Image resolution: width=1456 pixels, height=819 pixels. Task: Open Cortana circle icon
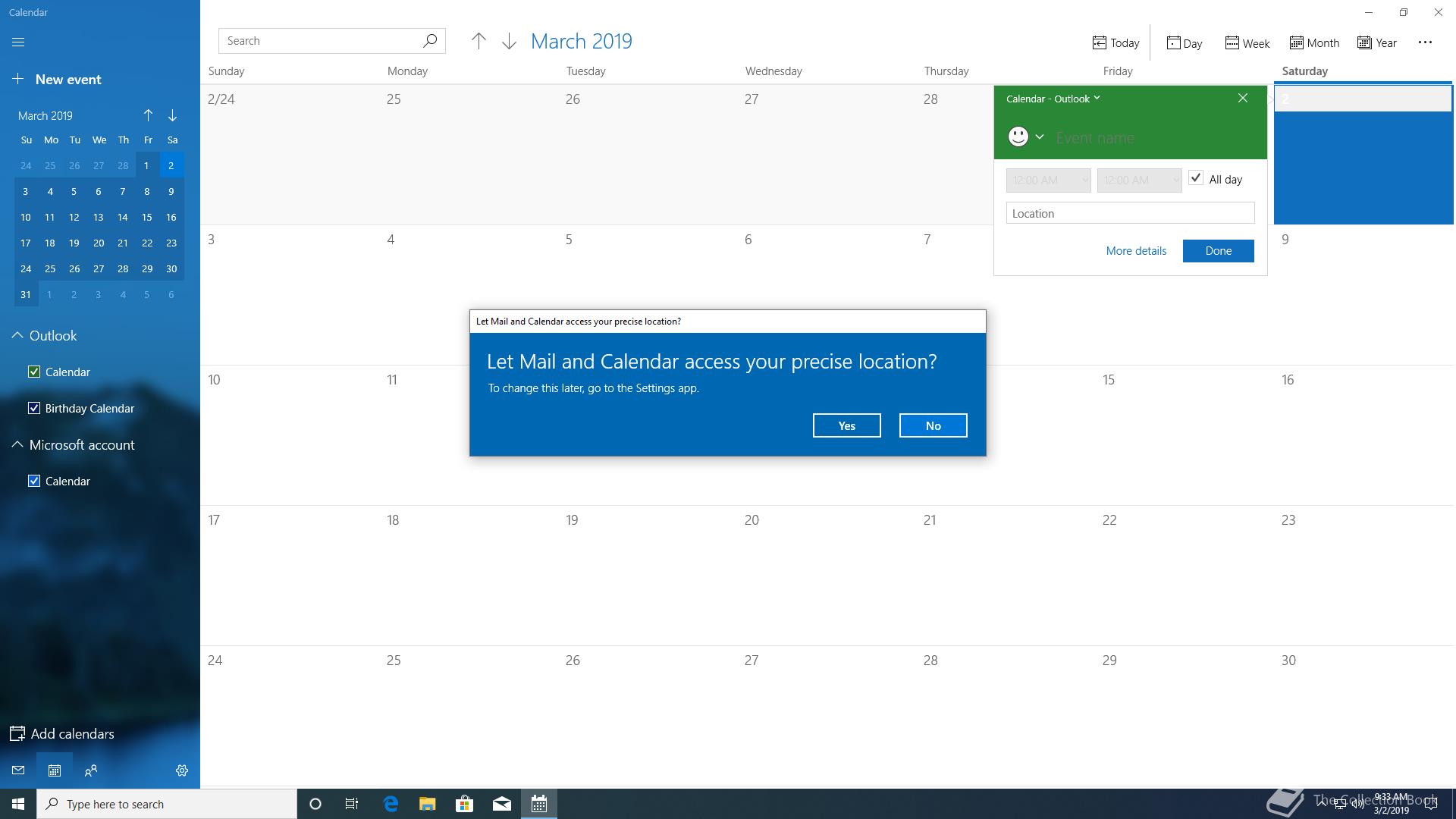point(315,804)
